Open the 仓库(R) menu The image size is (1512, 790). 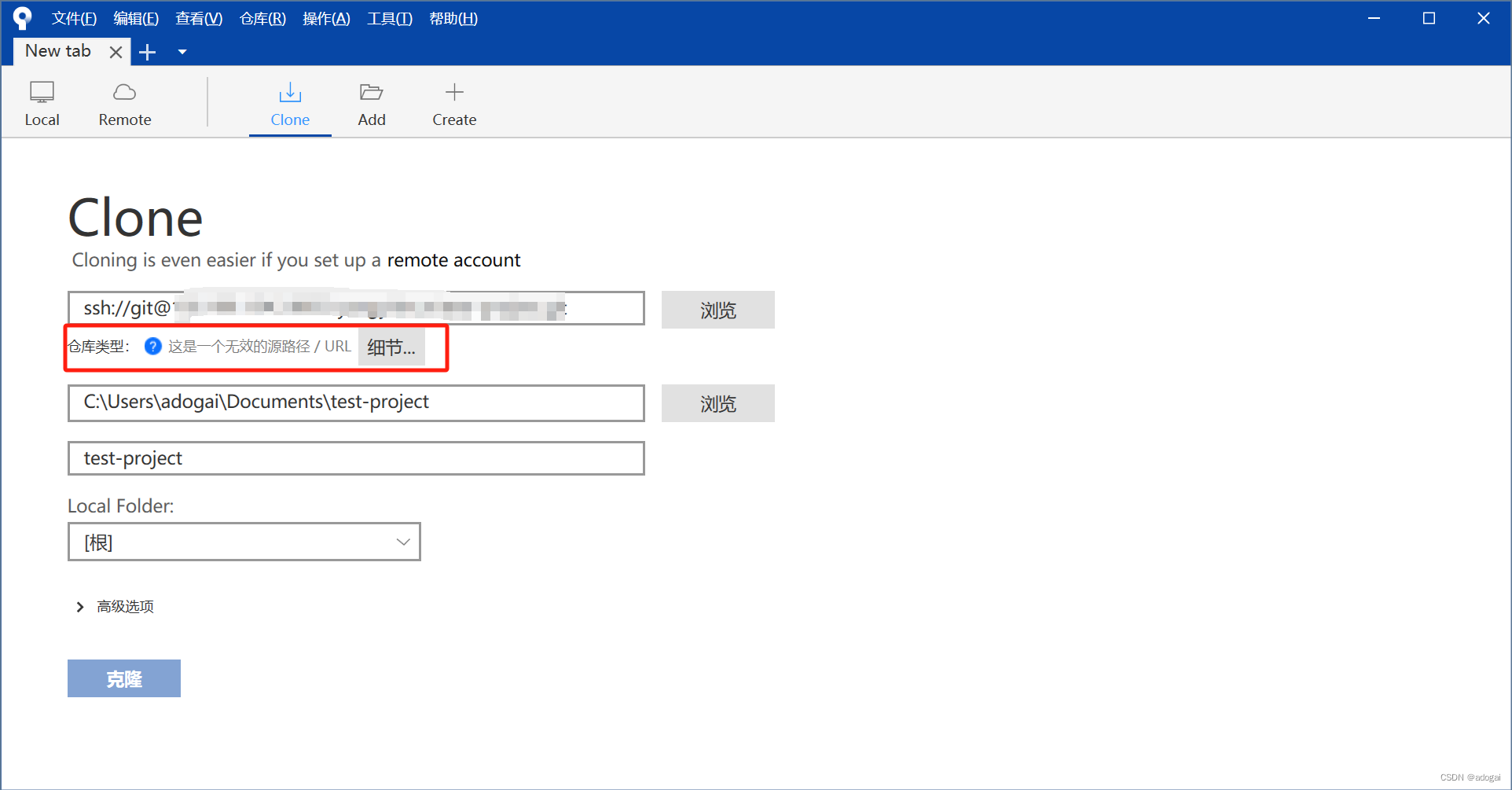(262, 18)
